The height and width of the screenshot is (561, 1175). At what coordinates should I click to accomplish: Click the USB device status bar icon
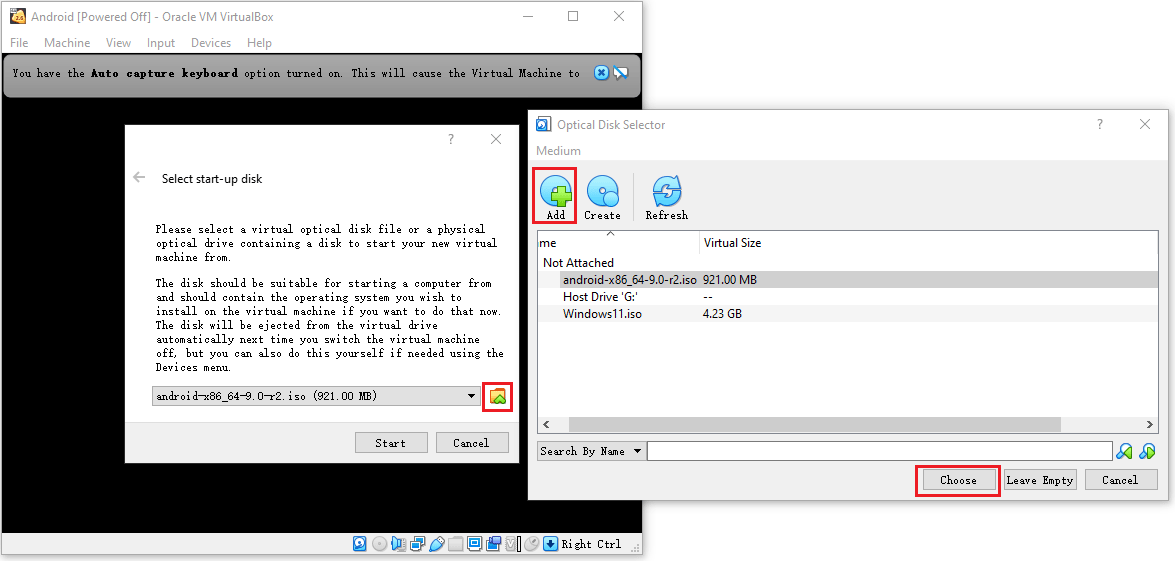point(437,544)
